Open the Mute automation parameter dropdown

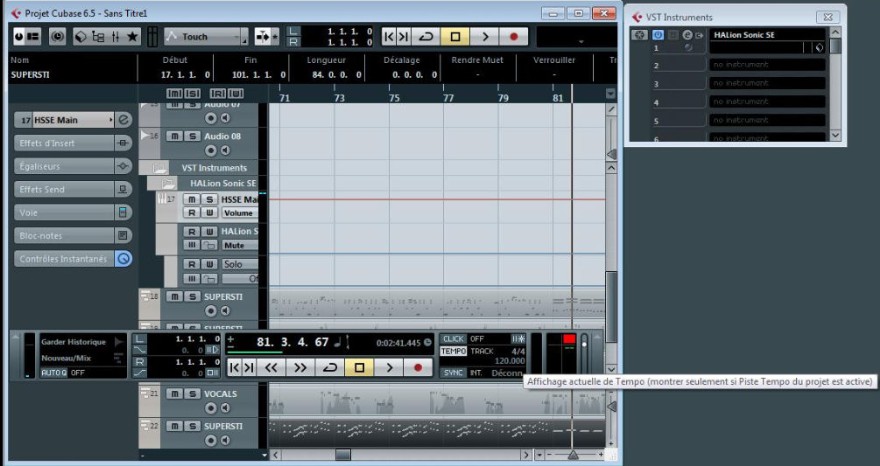click(x=240, y=245)
